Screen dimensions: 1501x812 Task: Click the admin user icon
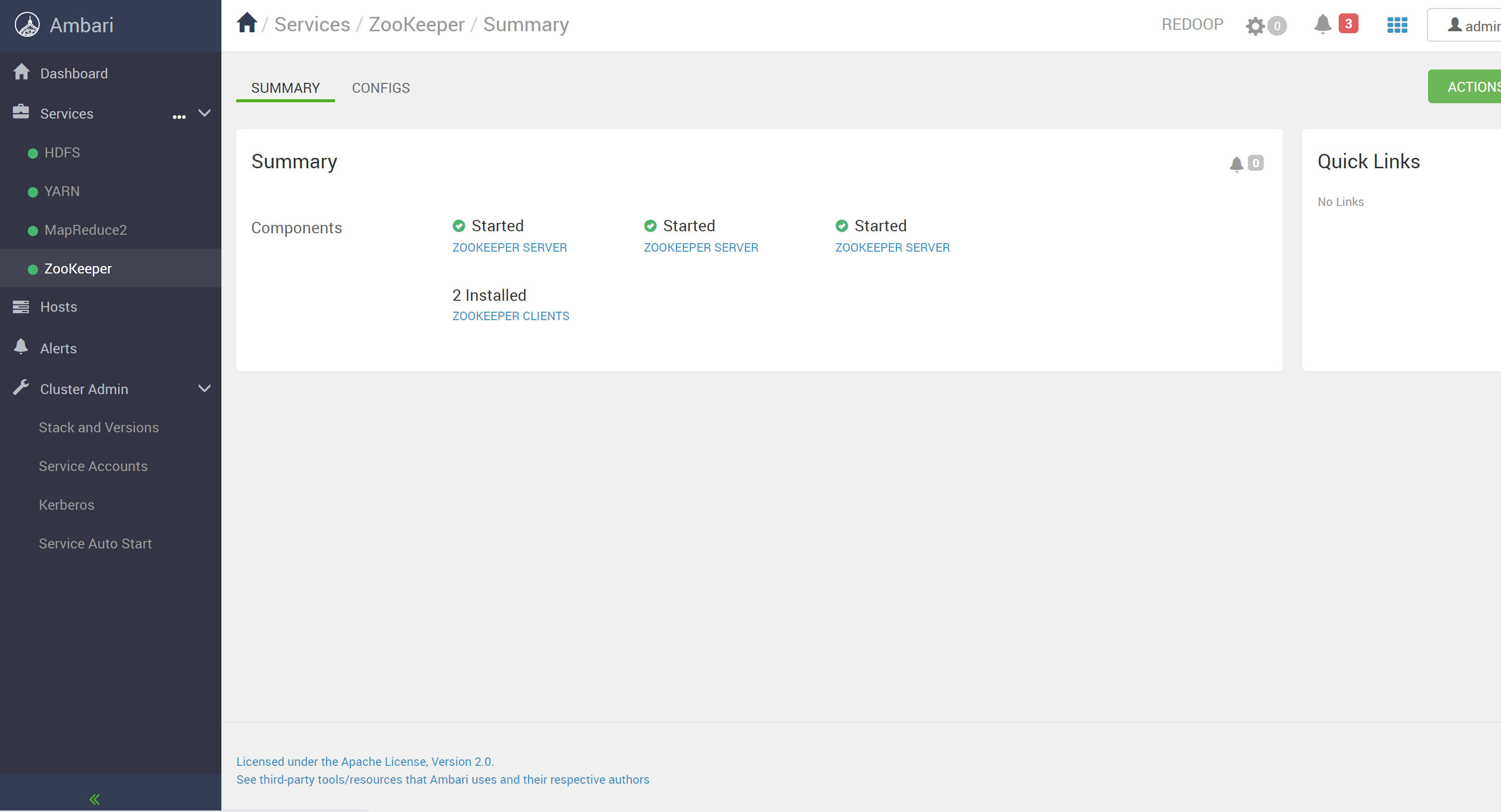coord(1454,25)
